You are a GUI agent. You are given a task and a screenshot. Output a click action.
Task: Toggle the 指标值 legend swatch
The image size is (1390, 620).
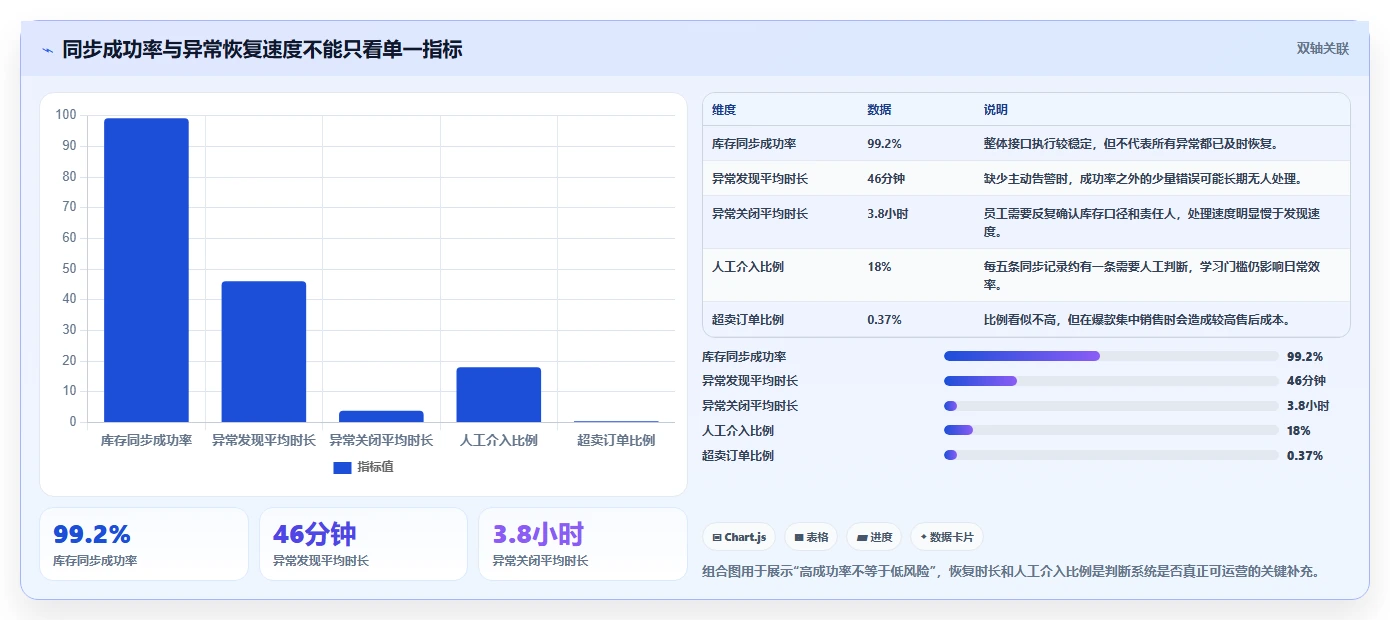(342, 467)
